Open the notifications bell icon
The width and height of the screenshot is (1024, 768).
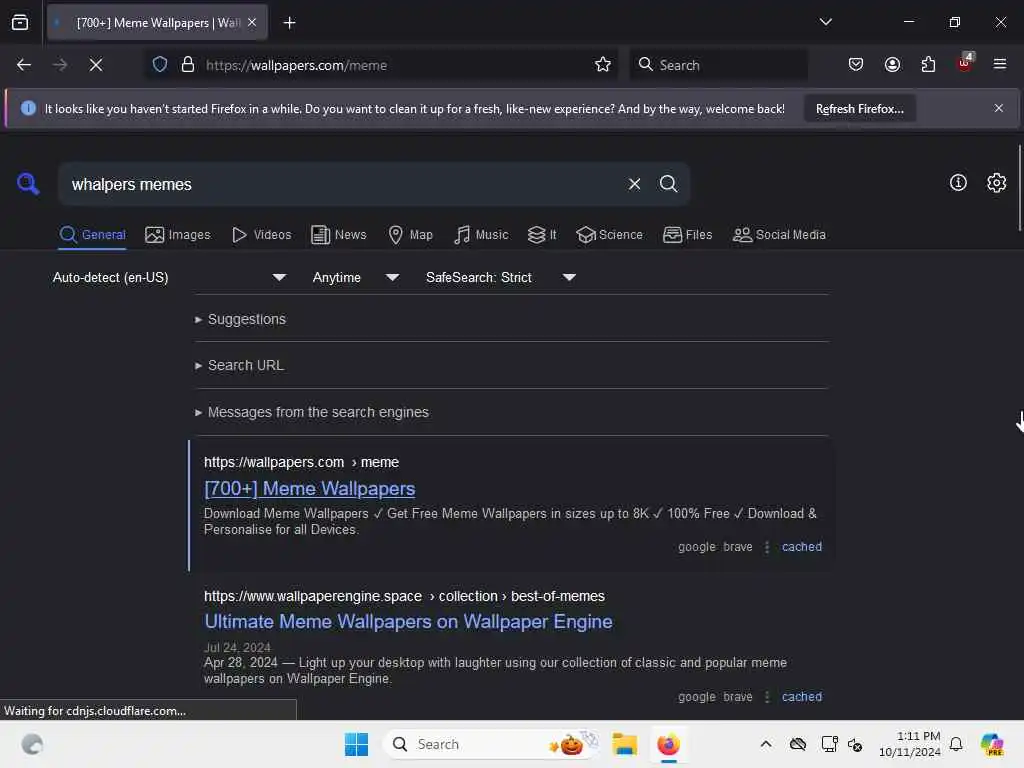point(955,744)
